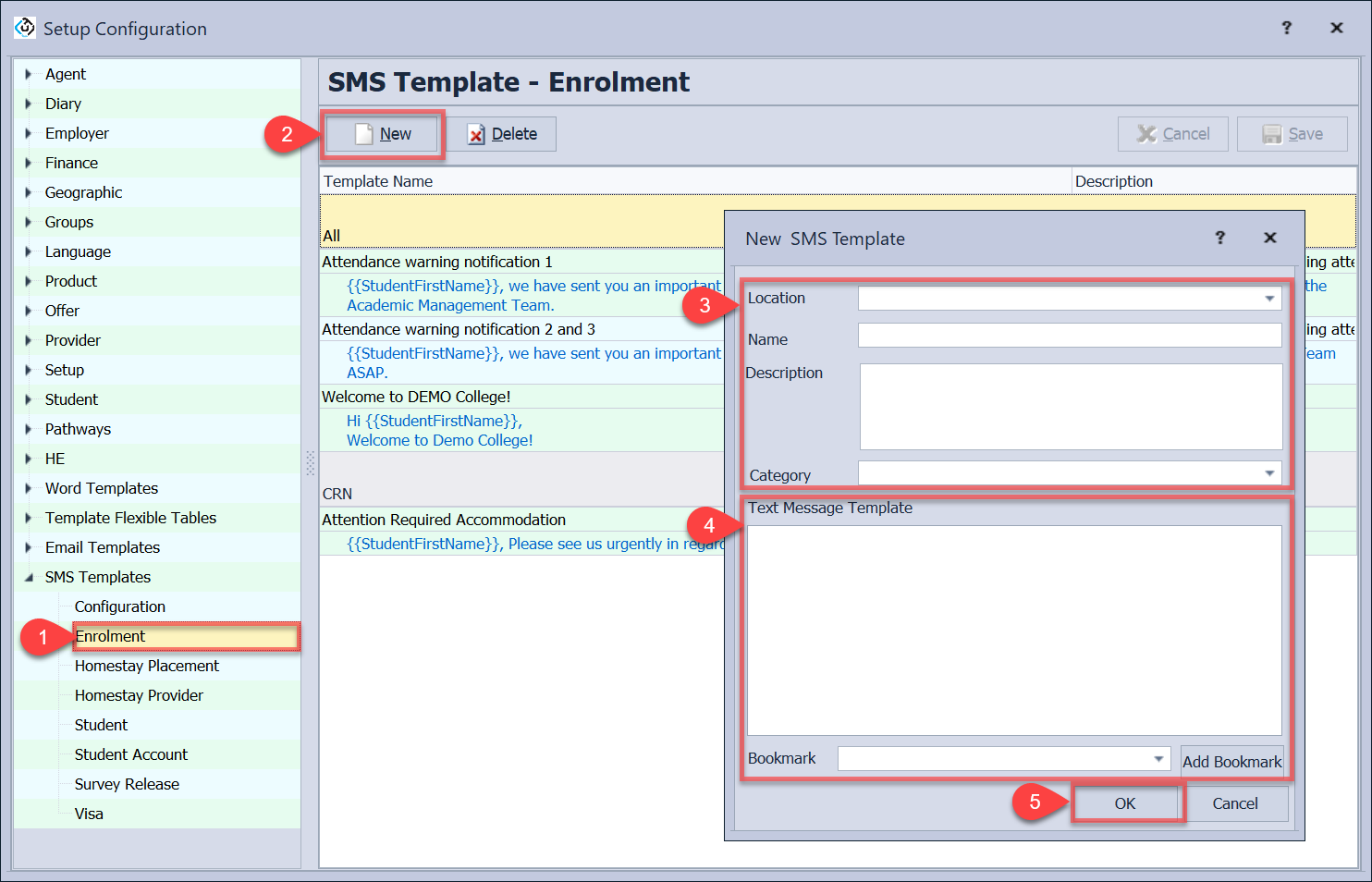Open the Location dropdown
Viewport: 1372px width, 882px height.
(1268, 299)
